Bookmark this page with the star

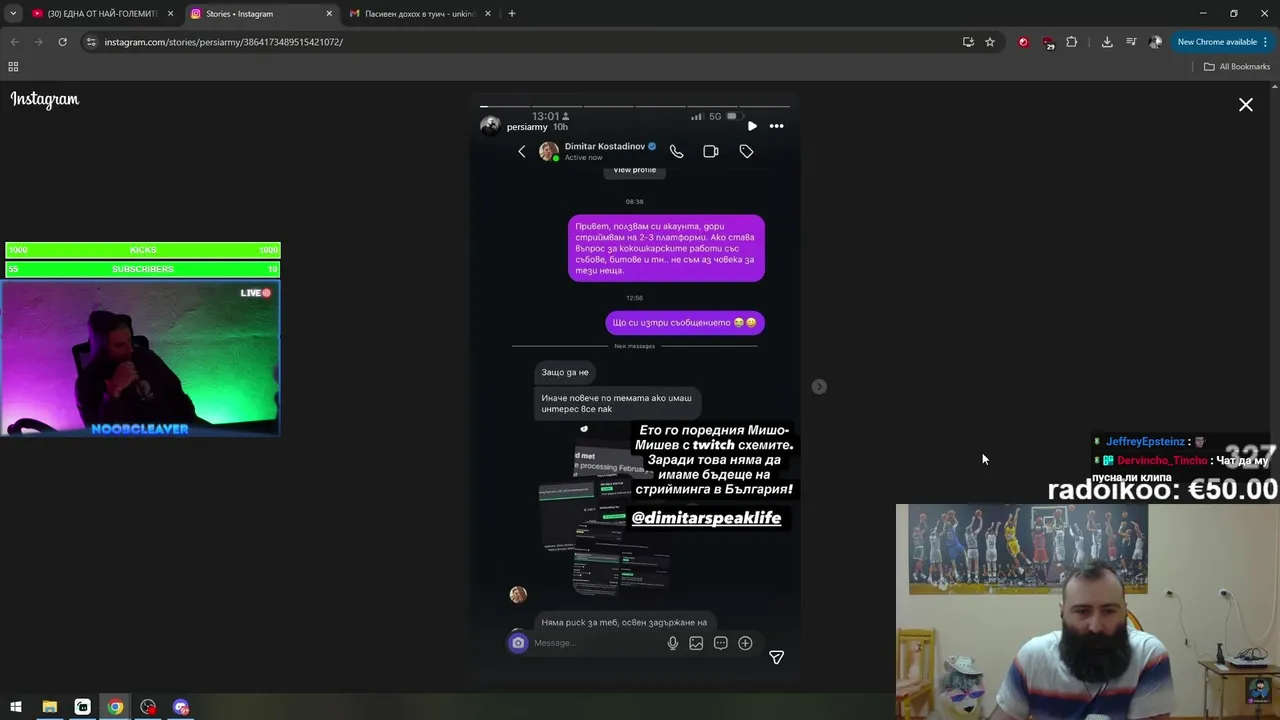point(990,42)
